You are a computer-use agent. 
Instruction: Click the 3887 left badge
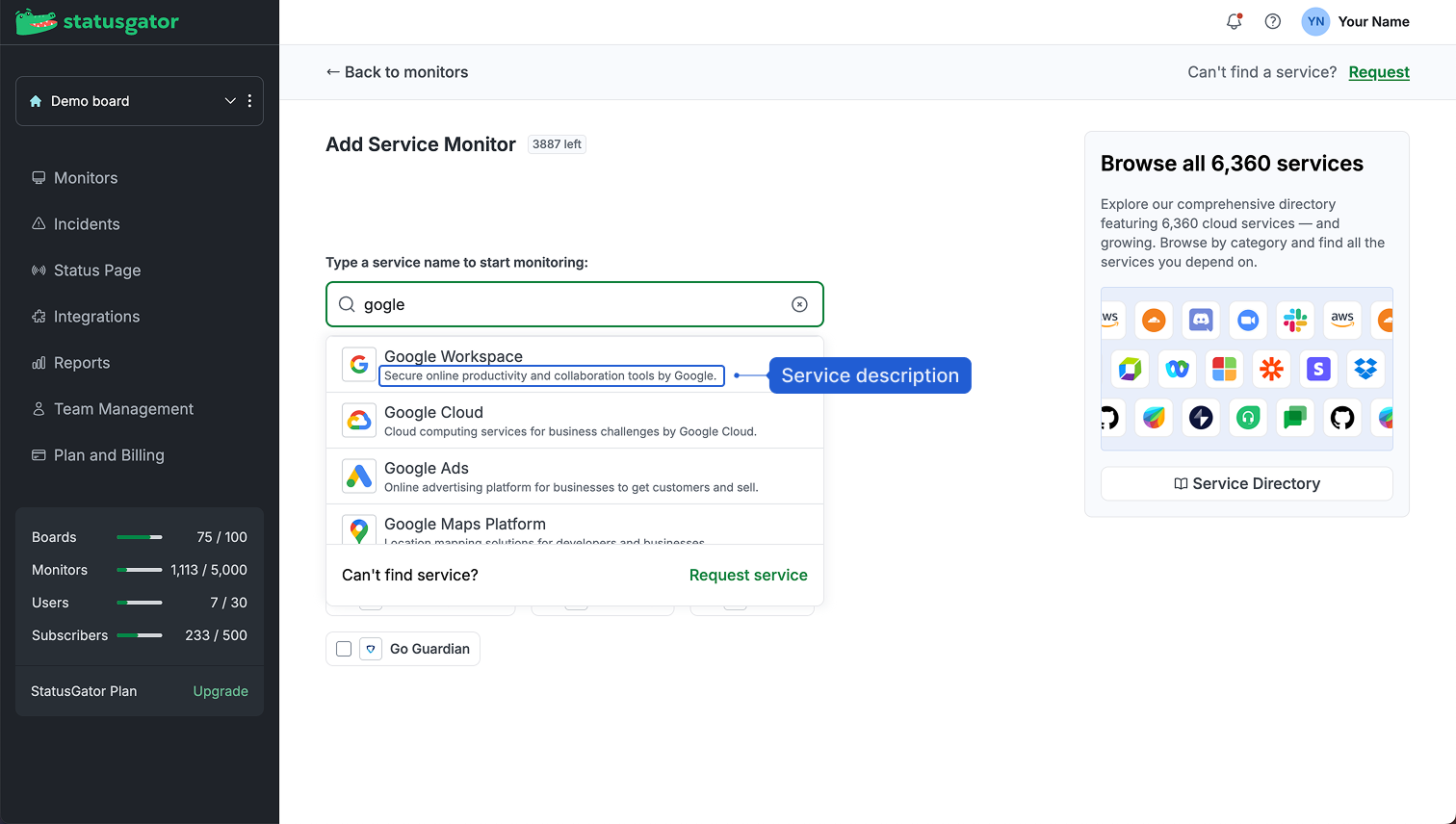557,144
